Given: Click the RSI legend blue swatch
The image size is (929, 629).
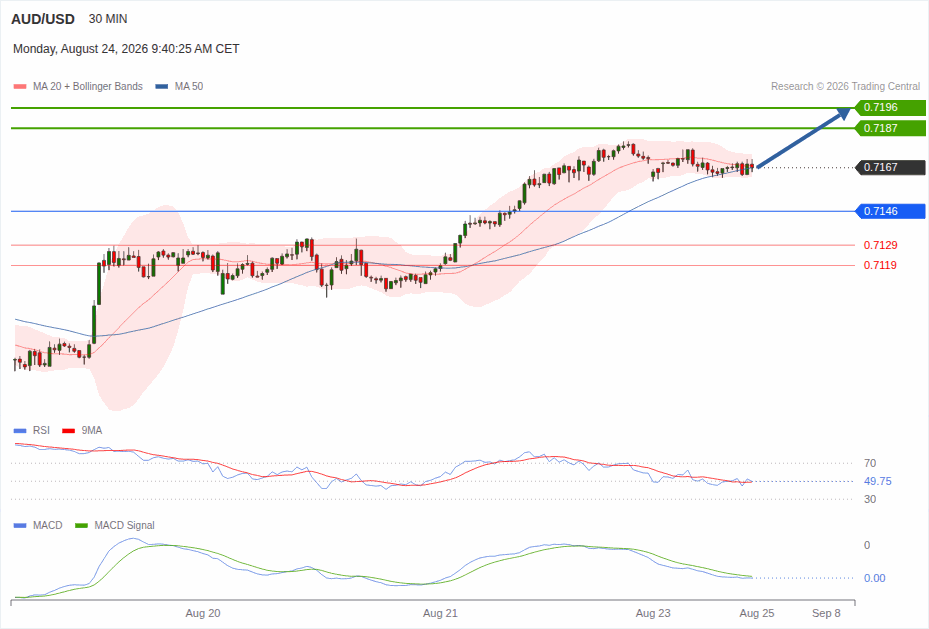Looking at the screenshot, I should pyautogui.click(x=20, y=431).
